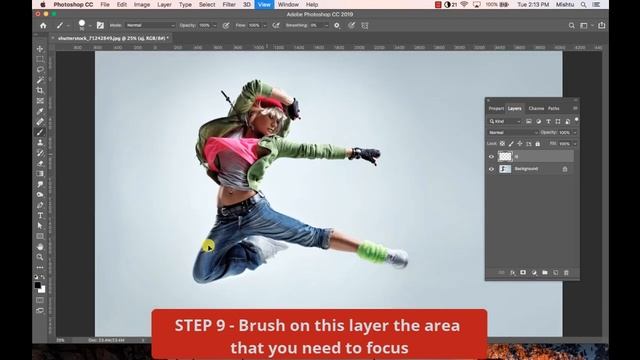Image resolution: width=640 pixels, height=360 pixels.
Task: Open the layer blend mode Normal dropdown
Action: pos(513,133)
